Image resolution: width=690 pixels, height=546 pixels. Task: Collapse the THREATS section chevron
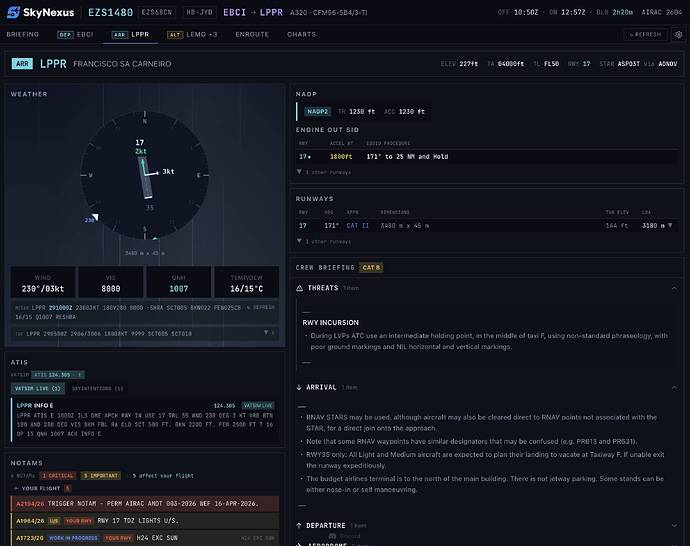(674, 288)
